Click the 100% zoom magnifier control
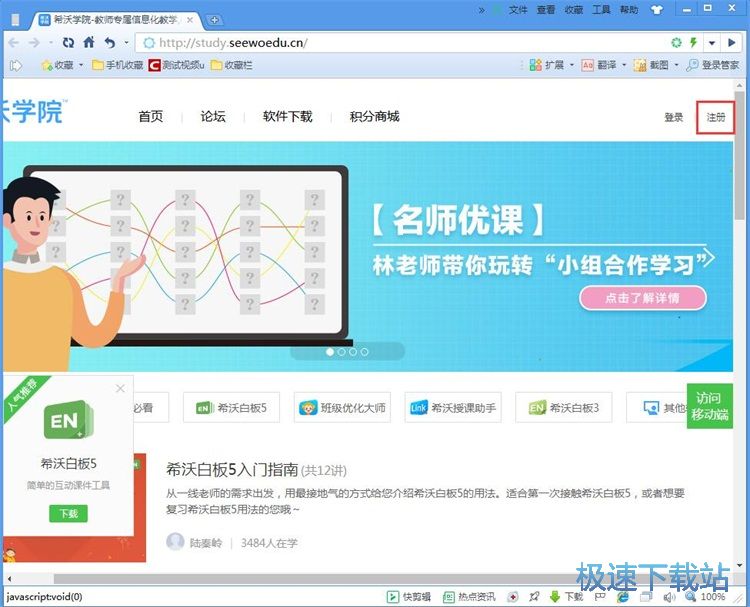Image resolution: width=750 pixels, height=607 pixels. (x=705, y=596)
